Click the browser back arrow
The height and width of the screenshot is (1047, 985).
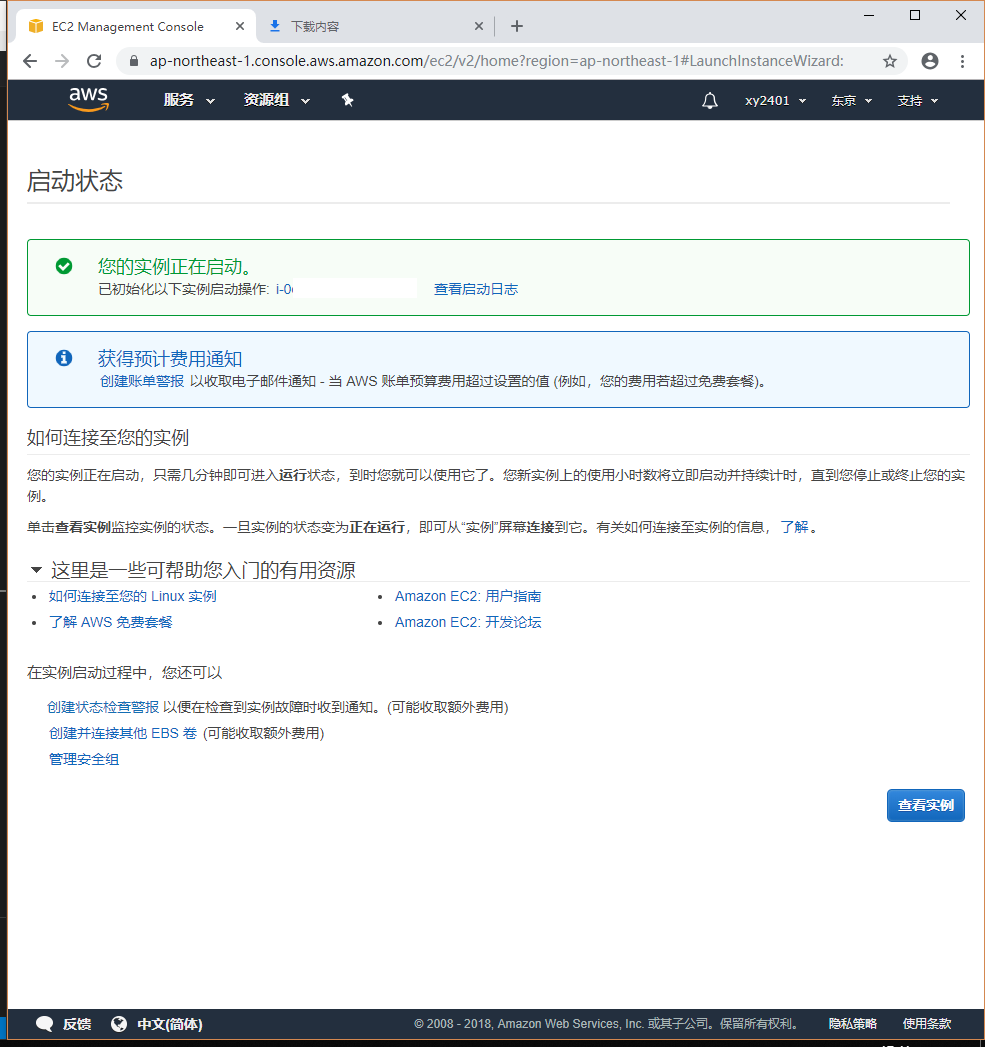tap(30, 61)
